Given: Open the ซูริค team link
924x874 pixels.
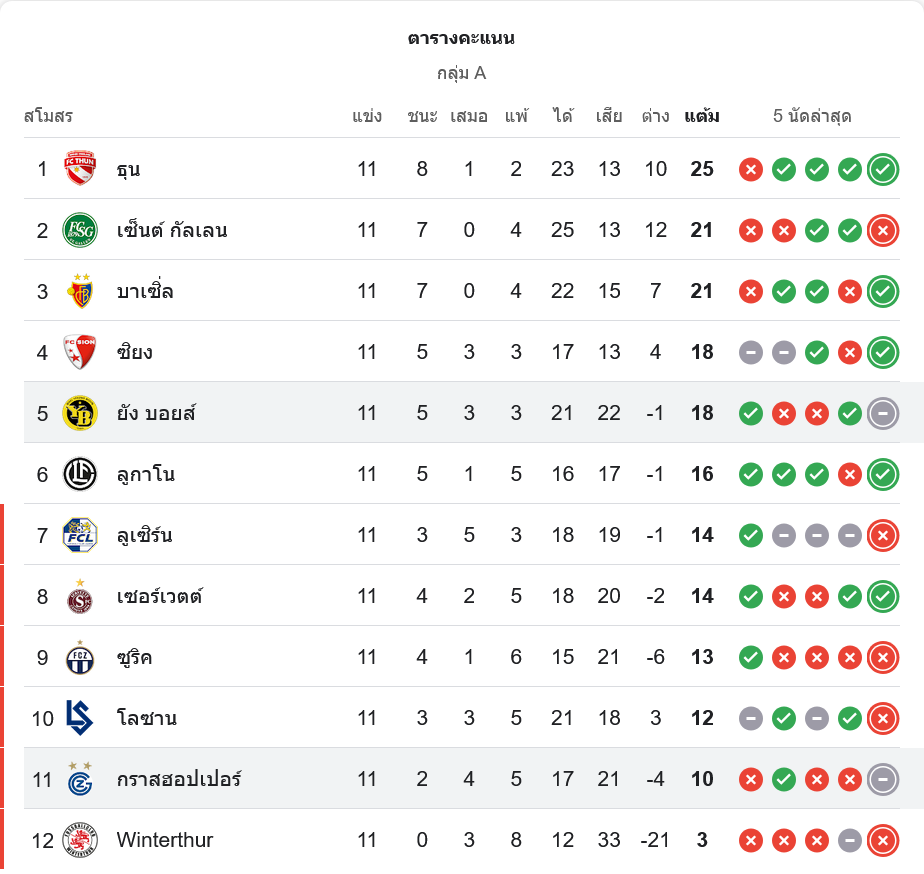Looking at the screenshot, I should click(134, 657).
